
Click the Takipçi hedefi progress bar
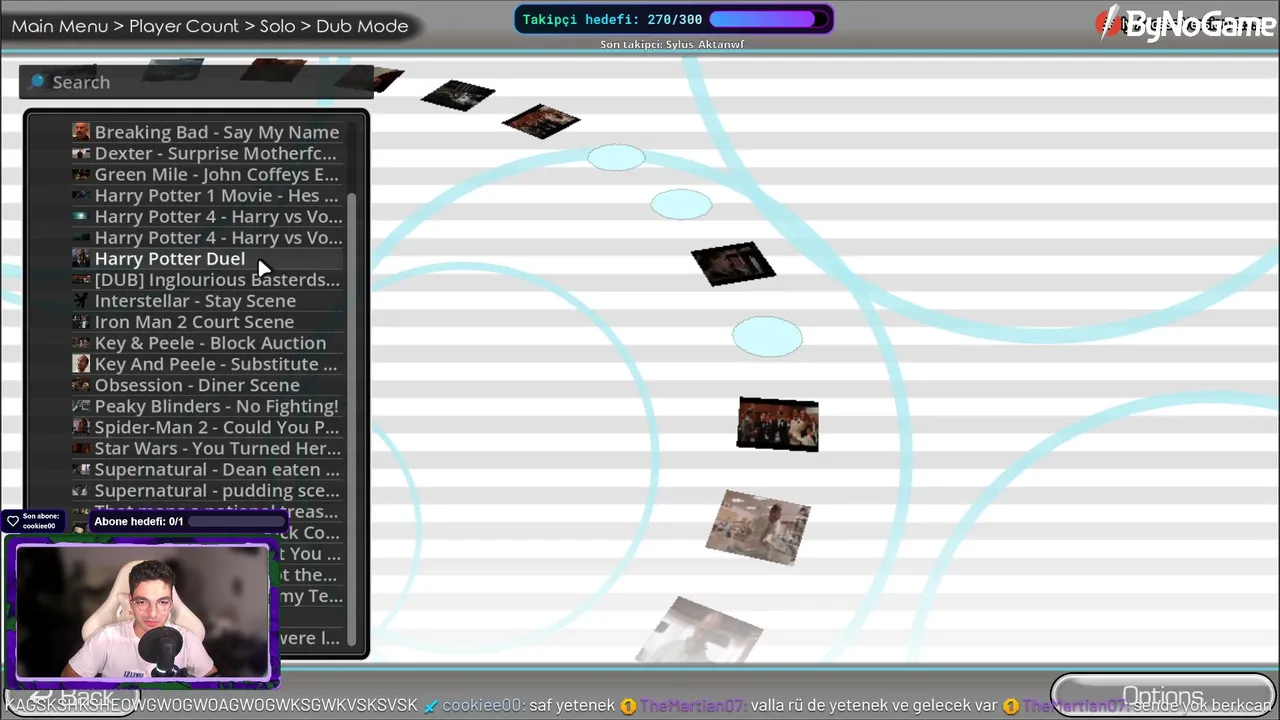(x=769, y=19)
